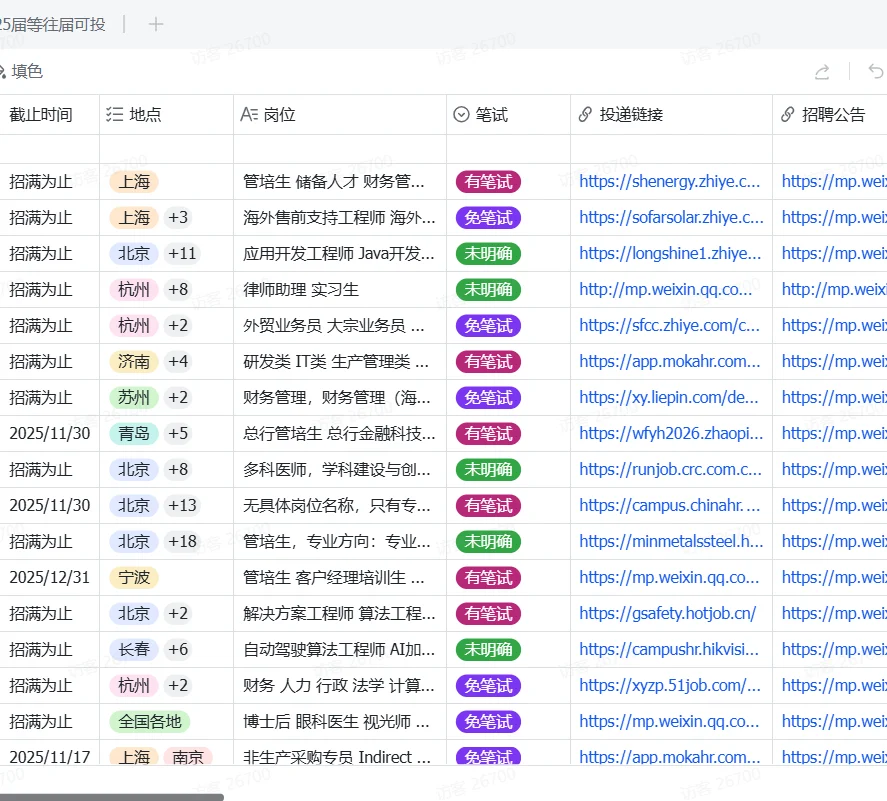Open the xyzp.51job.com application link

670,686
